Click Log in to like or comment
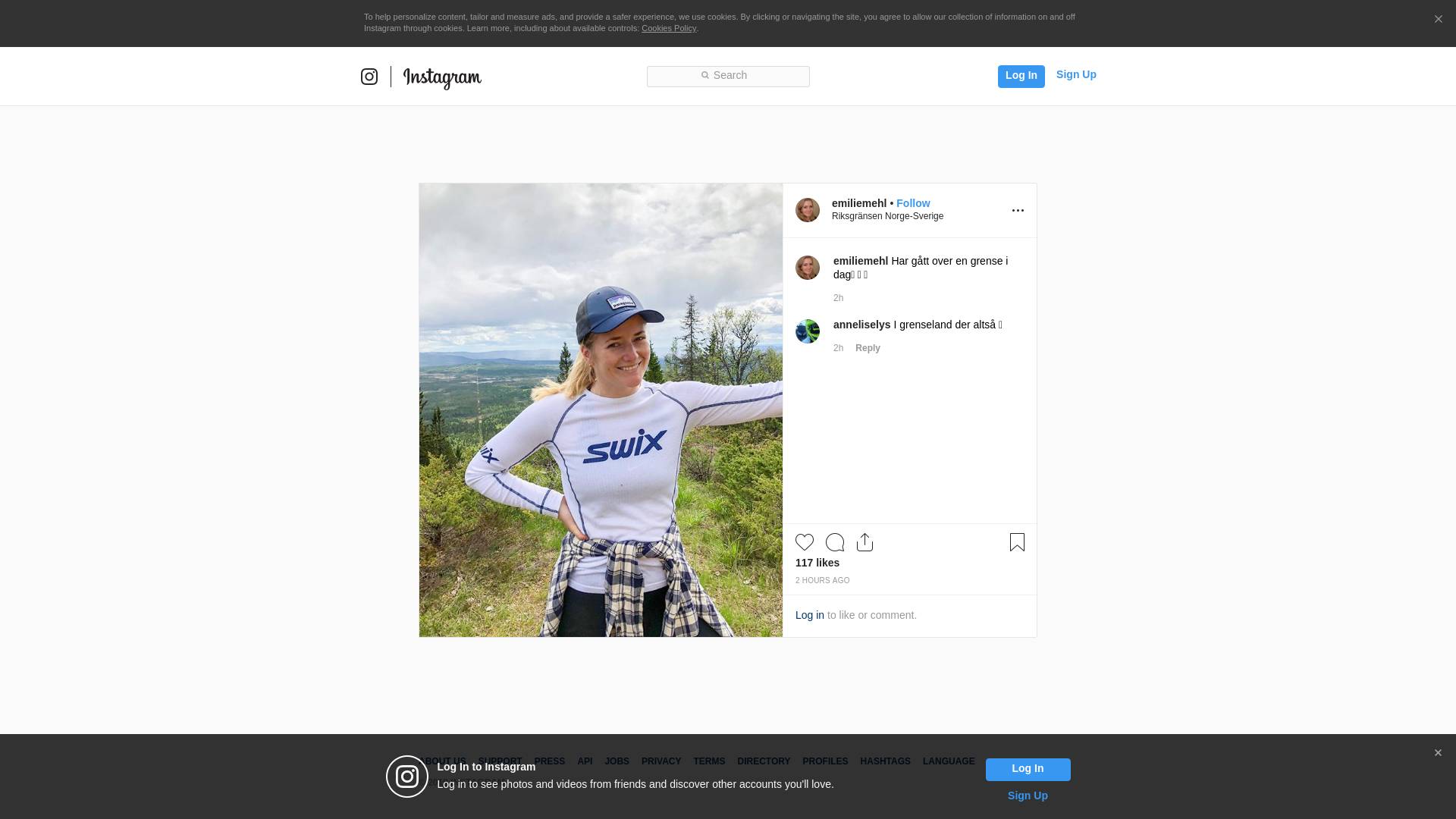Image resolution: width=1456 pixels, height=819 pixels. coord(810,615)
